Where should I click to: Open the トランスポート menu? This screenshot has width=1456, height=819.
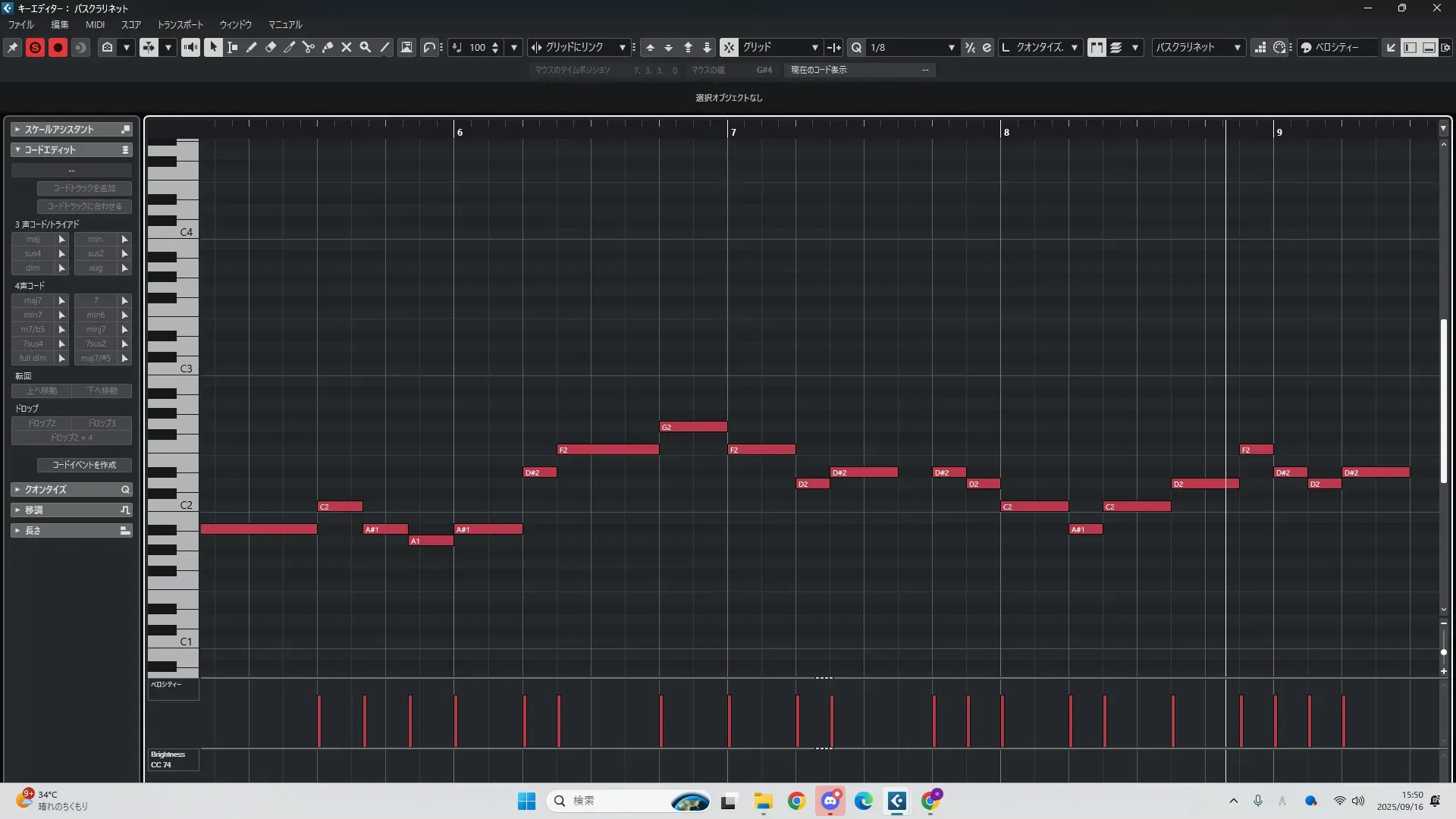click(180, 24)
